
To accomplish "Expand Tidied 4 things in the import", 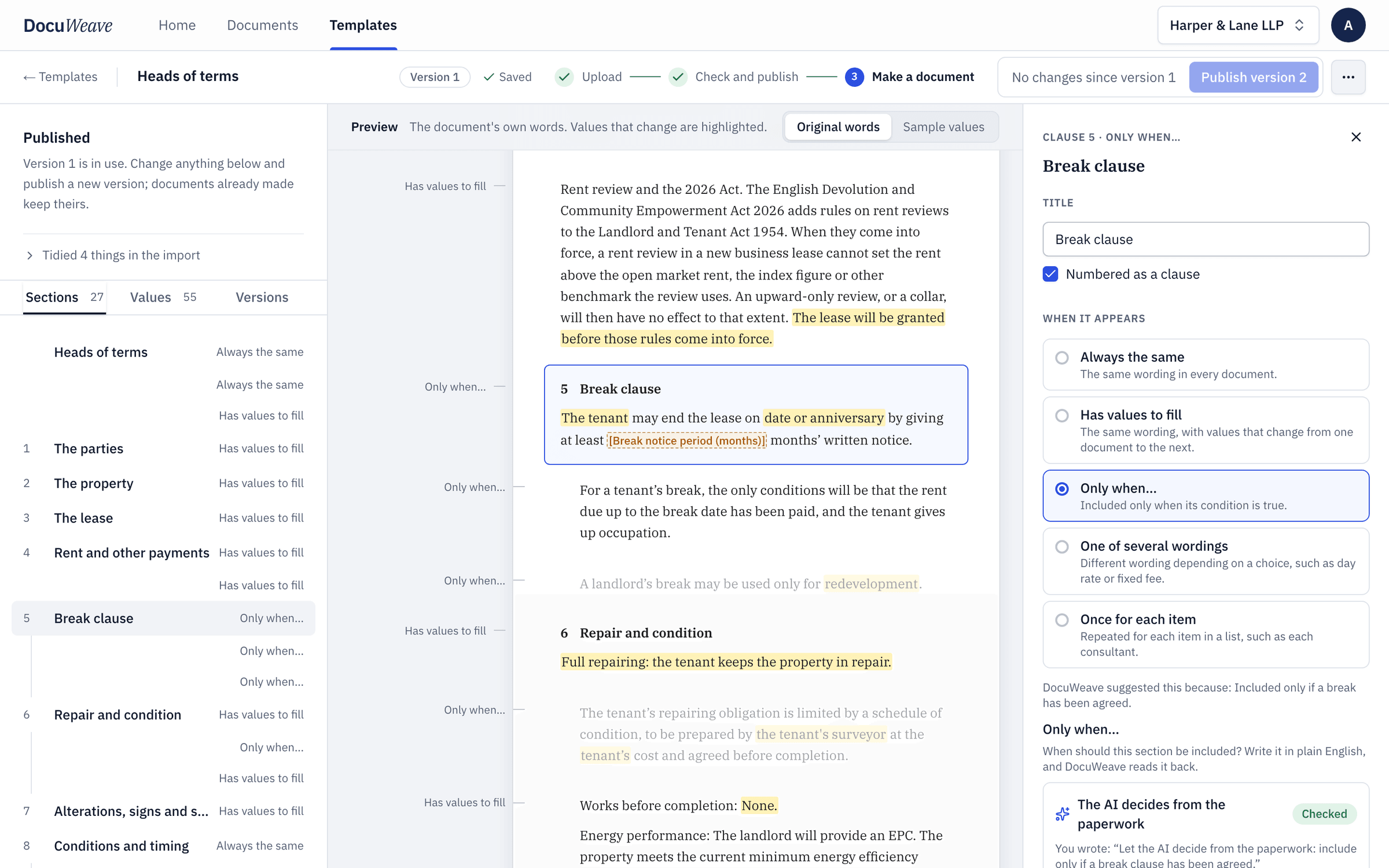I will pos(113,255).
